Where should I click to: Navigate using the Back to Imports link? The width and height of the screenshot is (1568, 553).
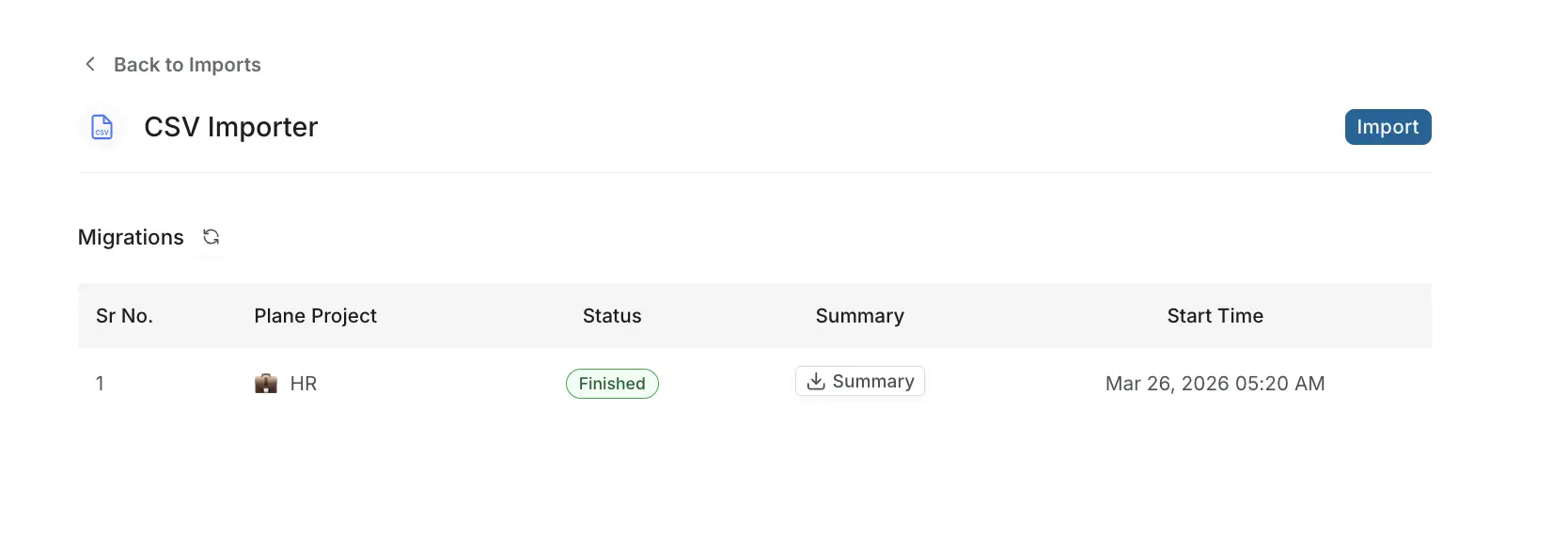pyautogui.click(x=187, y=64)
